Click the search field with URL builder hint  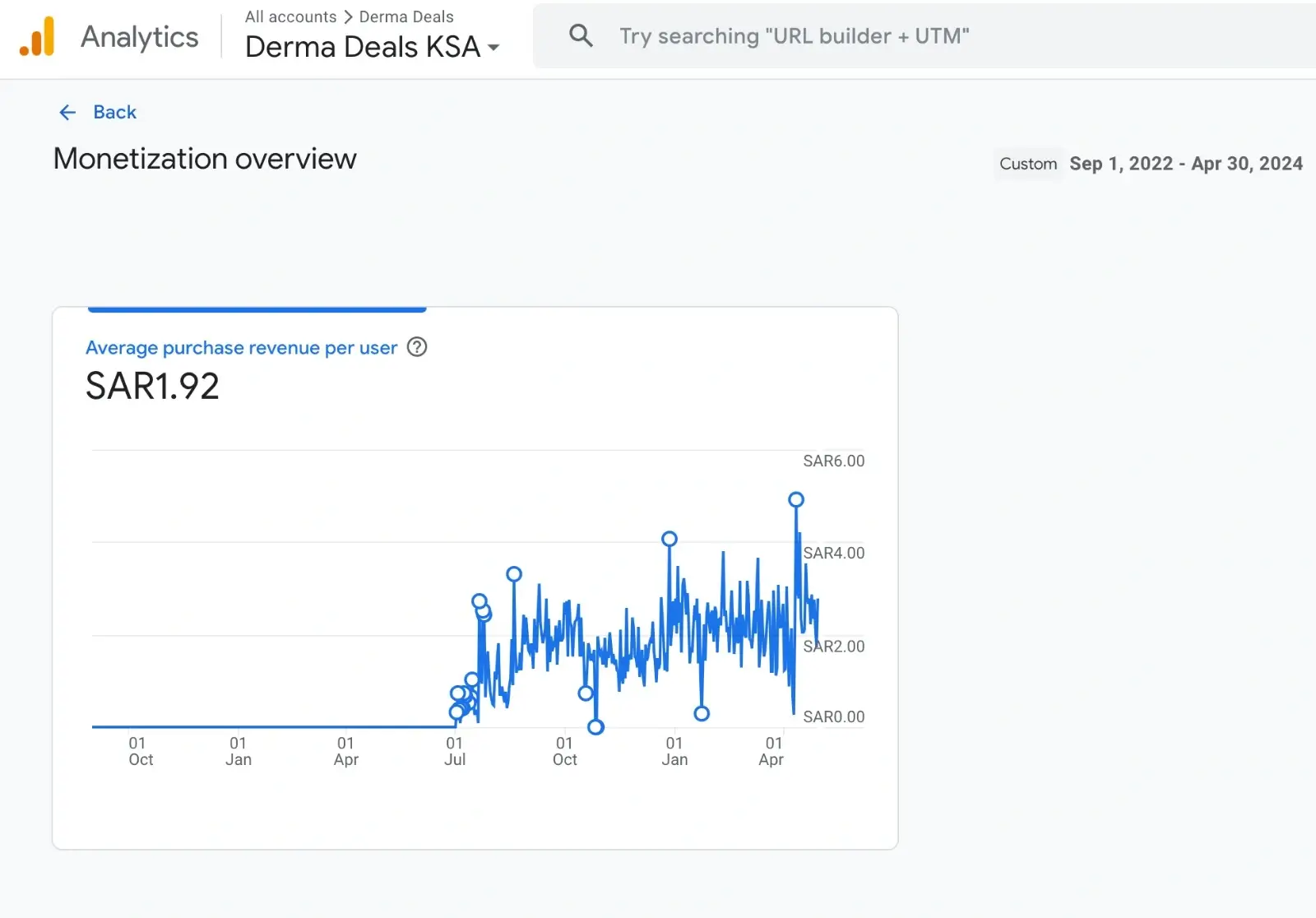click(x=925, y=36)
